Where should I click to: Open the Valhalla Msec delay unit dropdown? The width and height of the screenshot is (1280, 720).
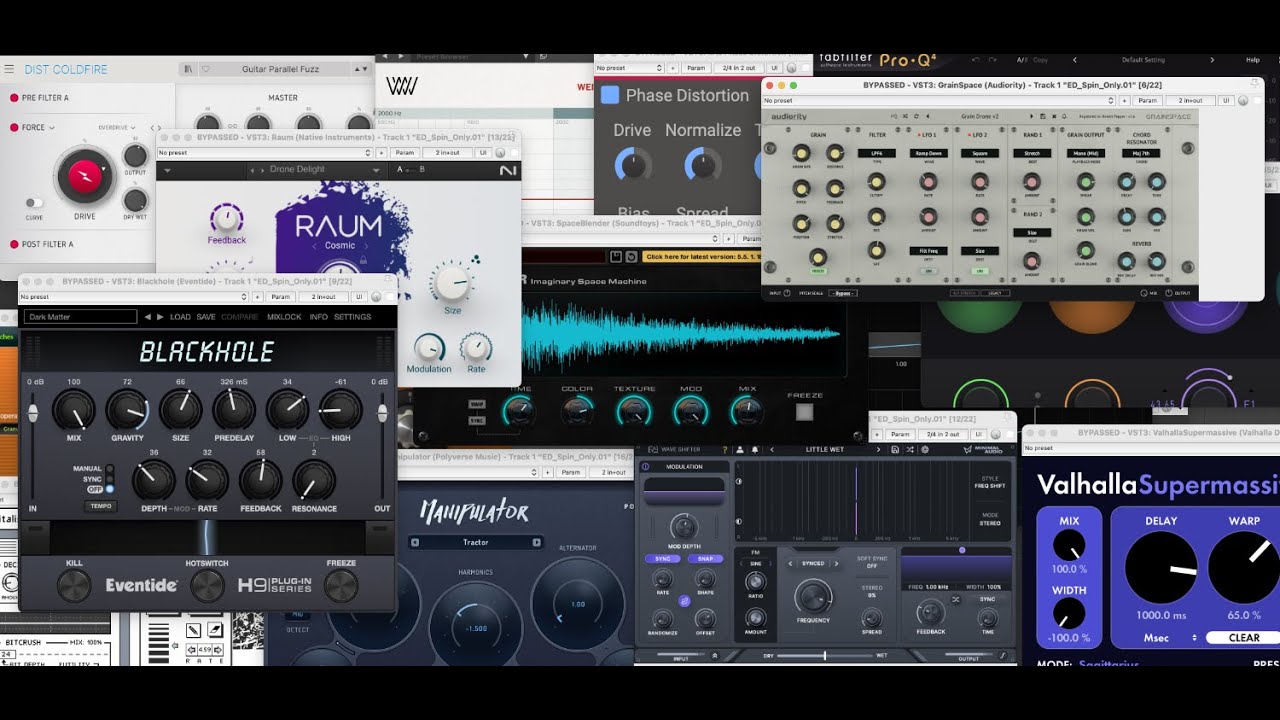coord(1172,637)
